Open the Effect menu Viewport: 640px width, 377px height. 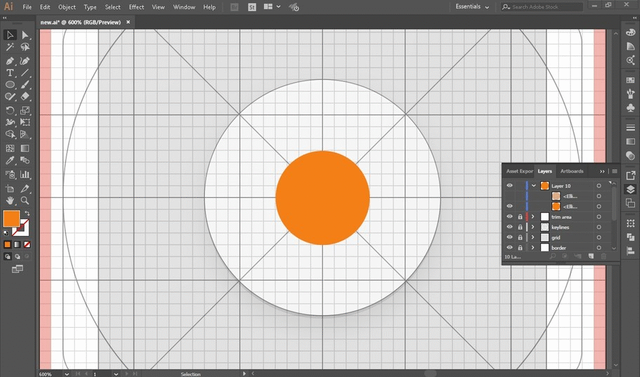point(136,7)
